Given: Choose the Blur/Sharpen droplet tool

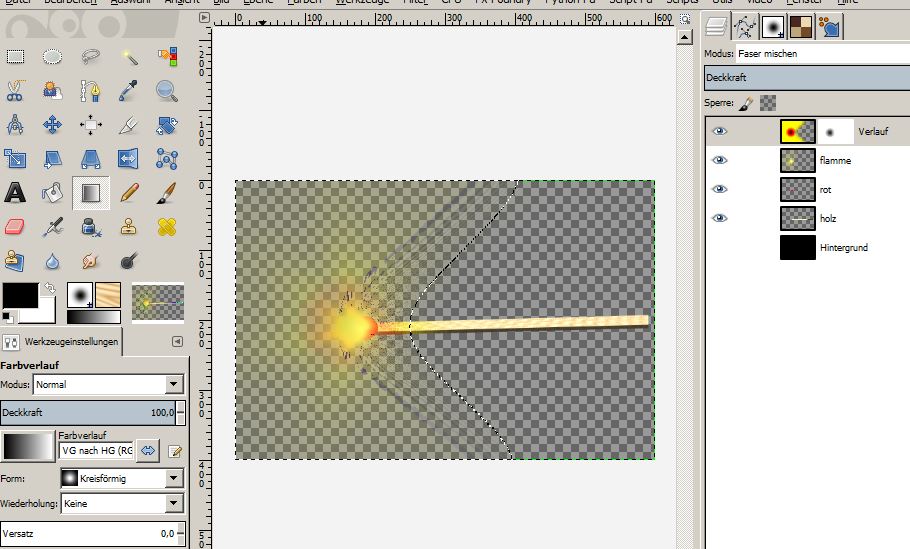Looking at the screenshot, I should [52, 261].
